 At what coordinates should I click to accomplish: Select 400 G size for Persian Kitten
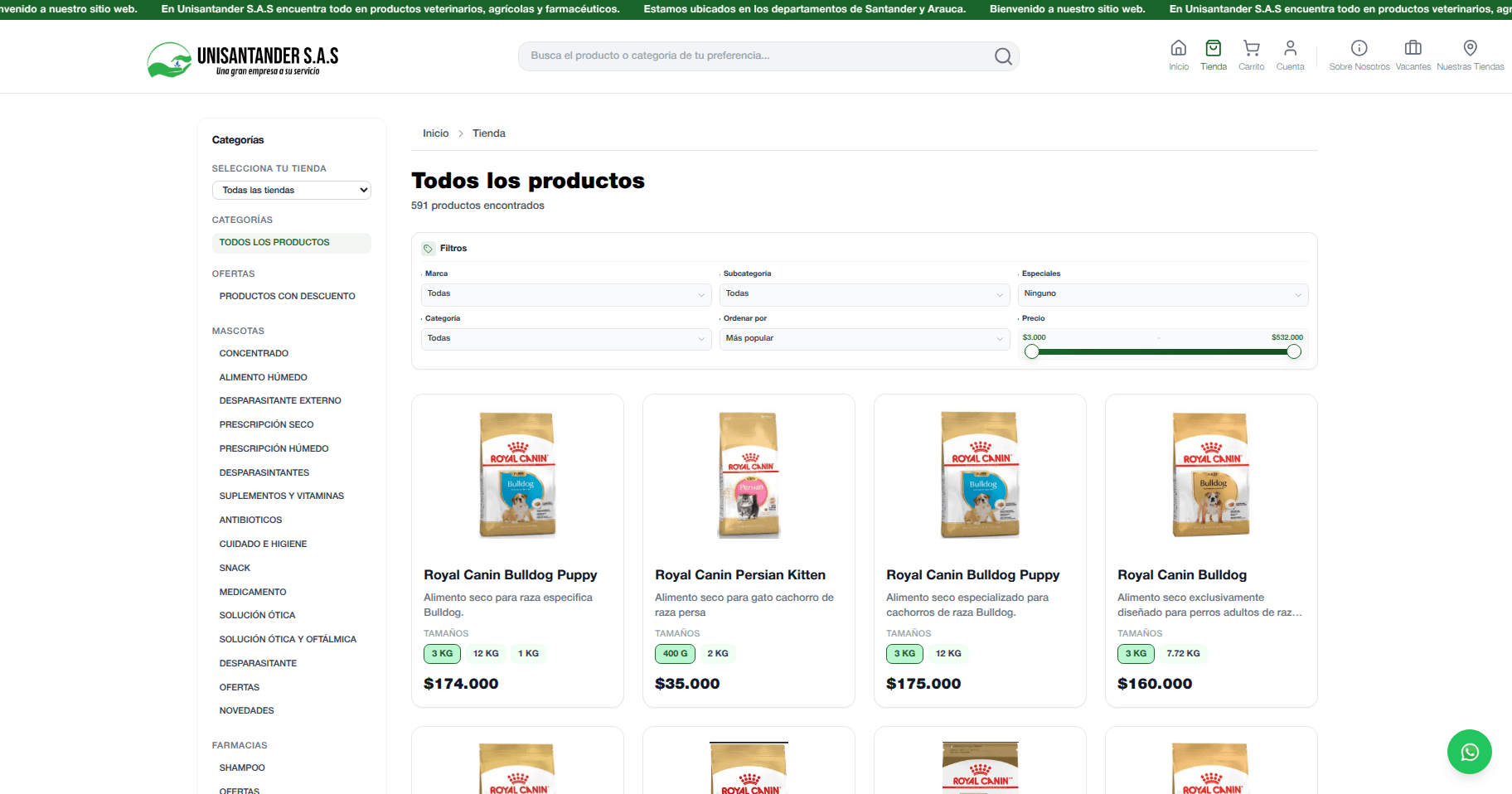tap(676, 654)
